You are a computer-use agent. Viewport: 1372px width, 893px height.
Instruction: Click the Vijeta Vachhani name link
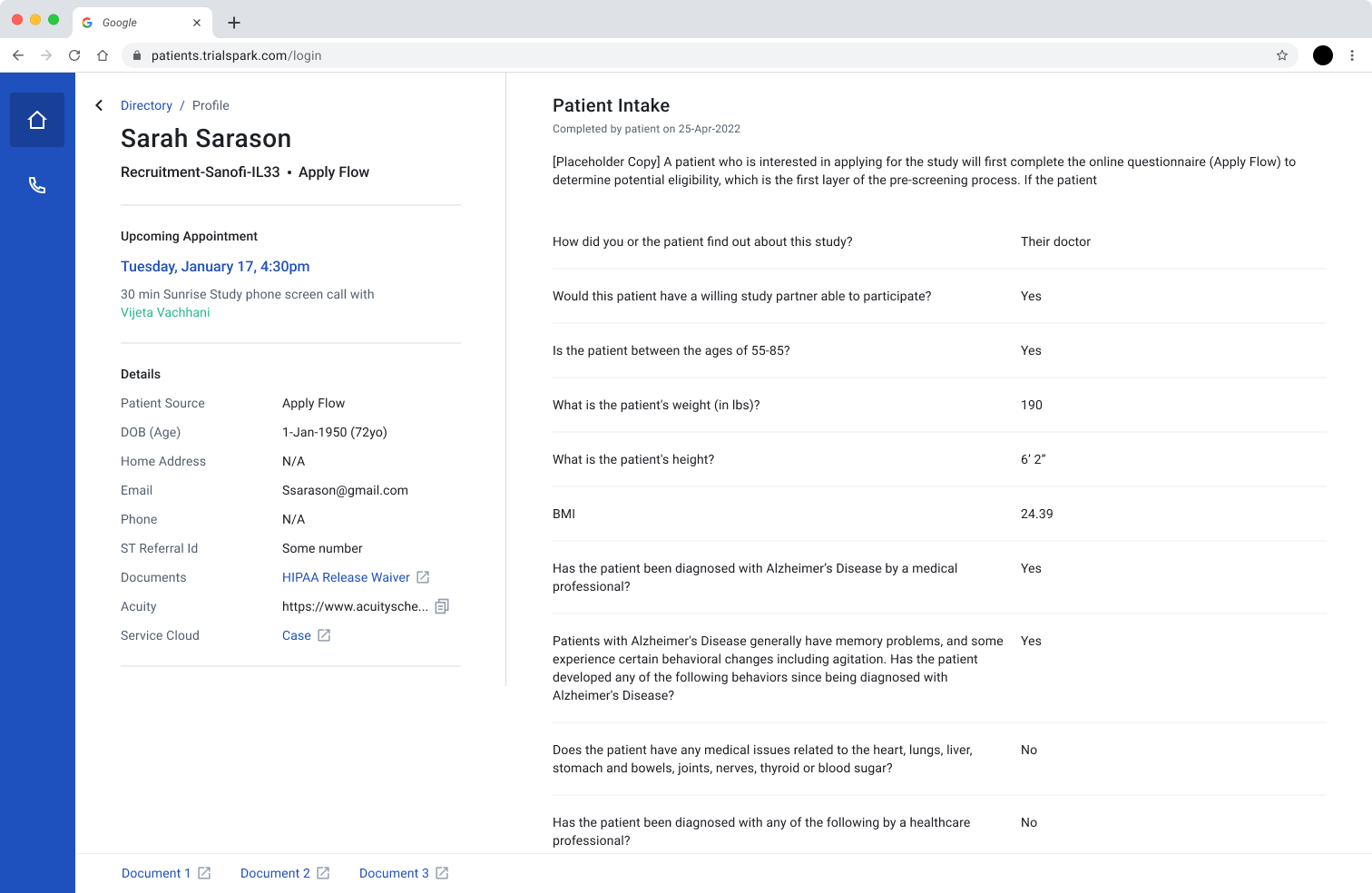(165, 312)
